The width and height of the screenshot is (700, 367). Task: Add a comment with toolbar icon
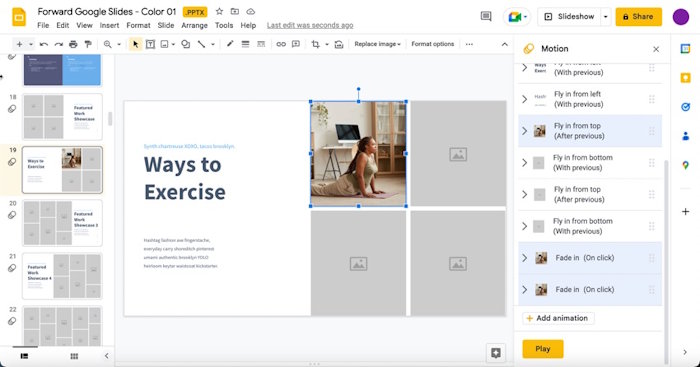tap(296, 44)
